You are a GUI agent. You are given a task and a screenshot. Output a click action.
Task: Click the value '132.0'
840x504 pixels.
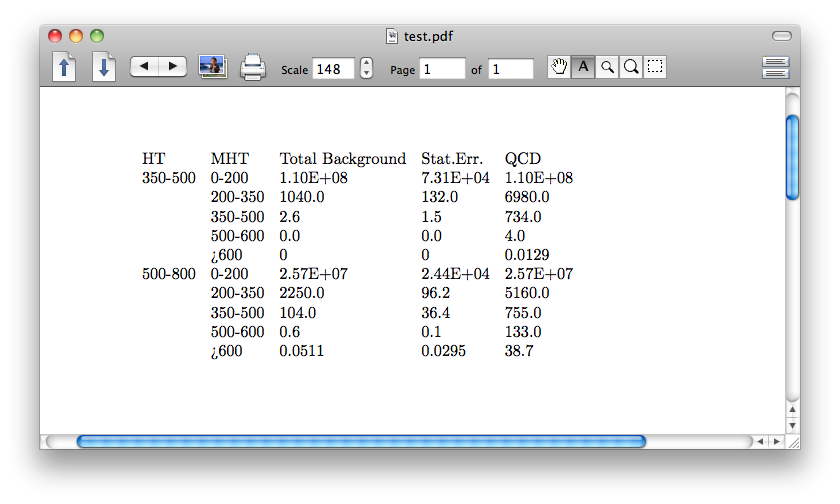click(439, 197)
